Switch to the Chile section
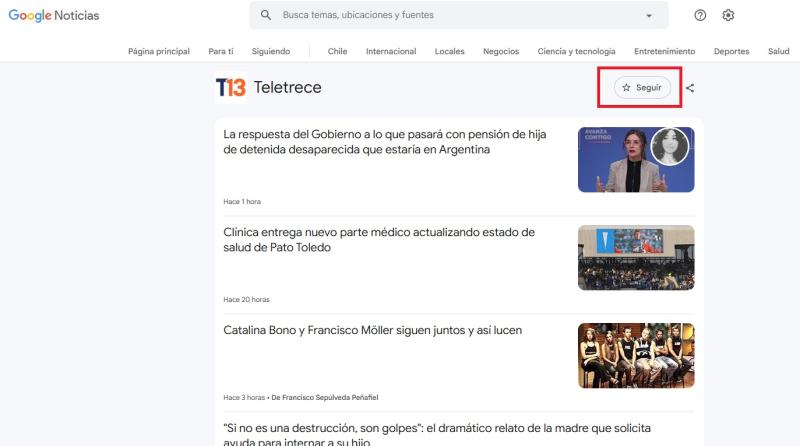800x446 pixels. click(x=337, y=52)
